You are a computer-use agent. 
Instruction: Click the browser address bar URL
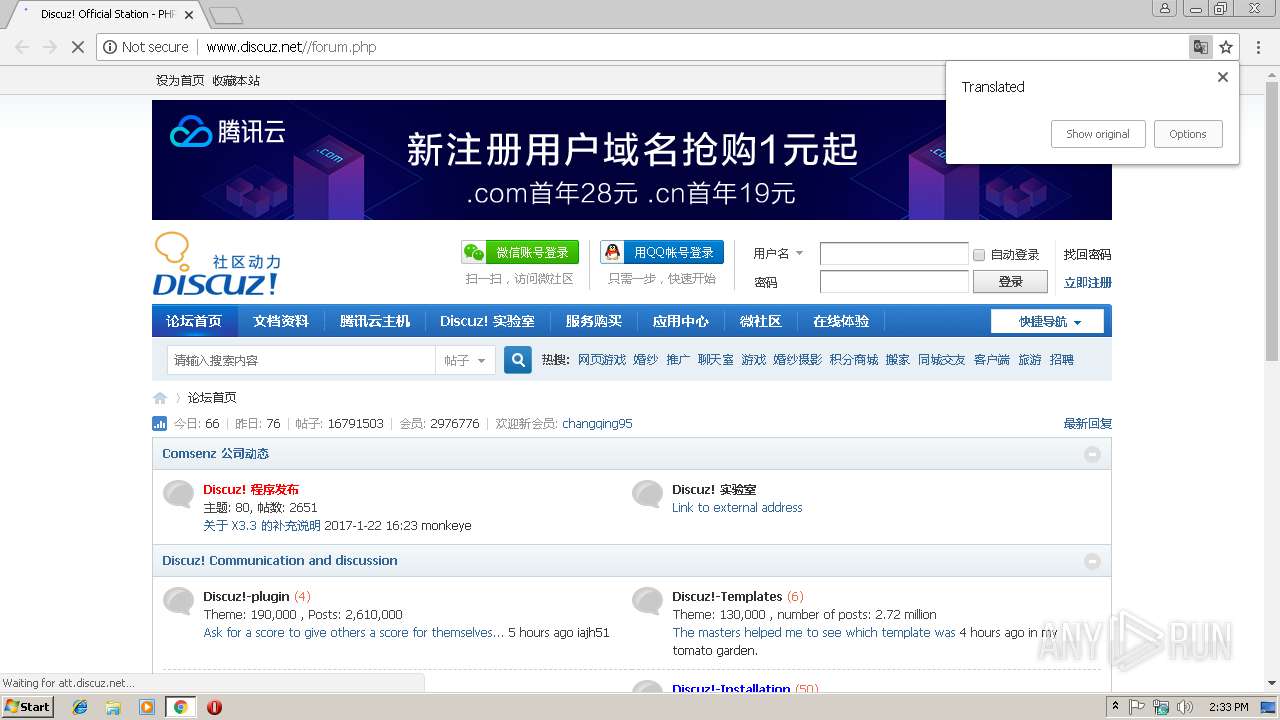[x=291, y=47]
